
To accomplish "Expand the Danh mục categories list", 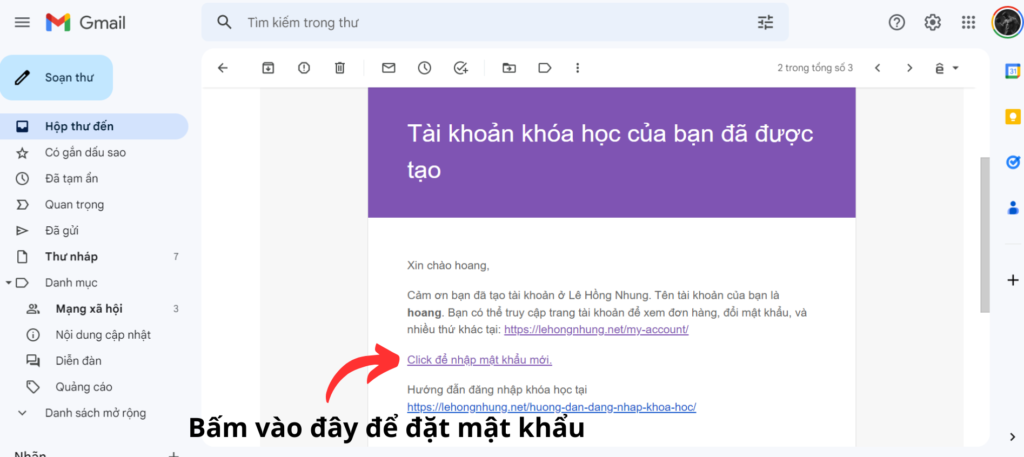I will click(x=9, y=283).
